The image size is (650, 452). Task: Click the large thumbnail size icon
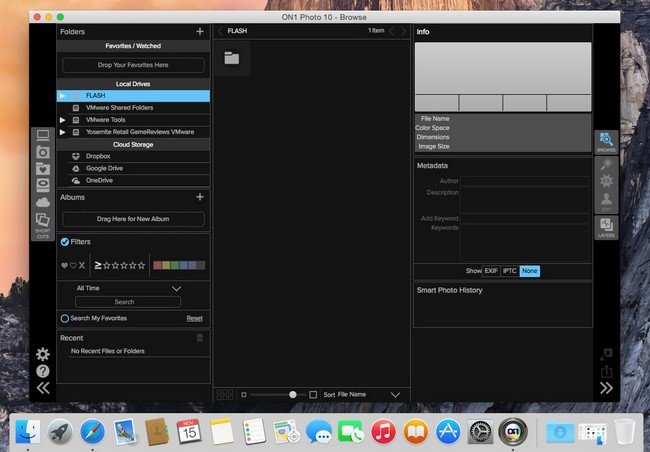click(x=313, y=395)
